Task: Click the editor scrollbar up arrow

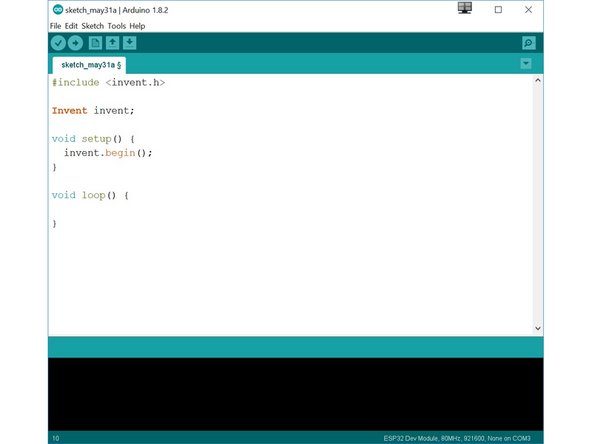Action: click(538, 80)
